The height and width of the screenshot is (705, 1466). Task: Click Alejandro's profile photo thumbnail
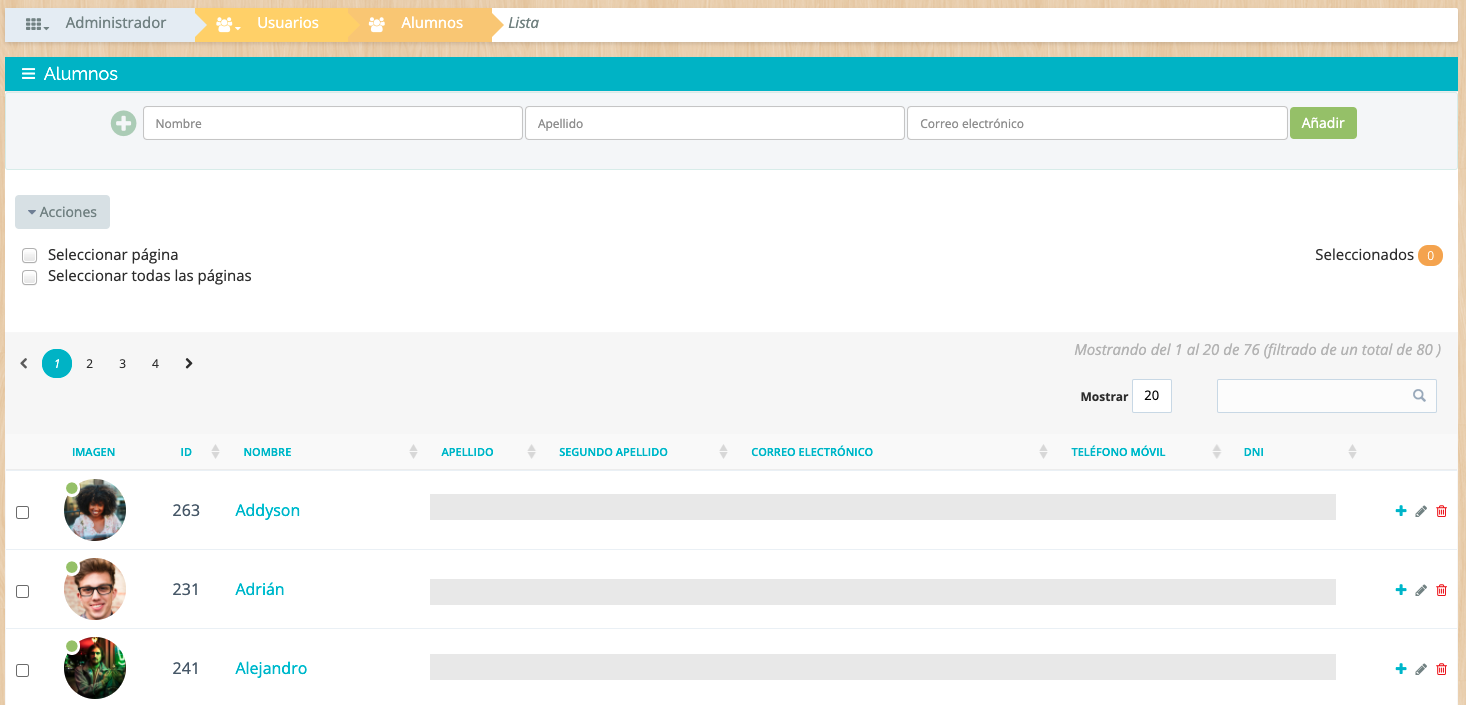95,668
